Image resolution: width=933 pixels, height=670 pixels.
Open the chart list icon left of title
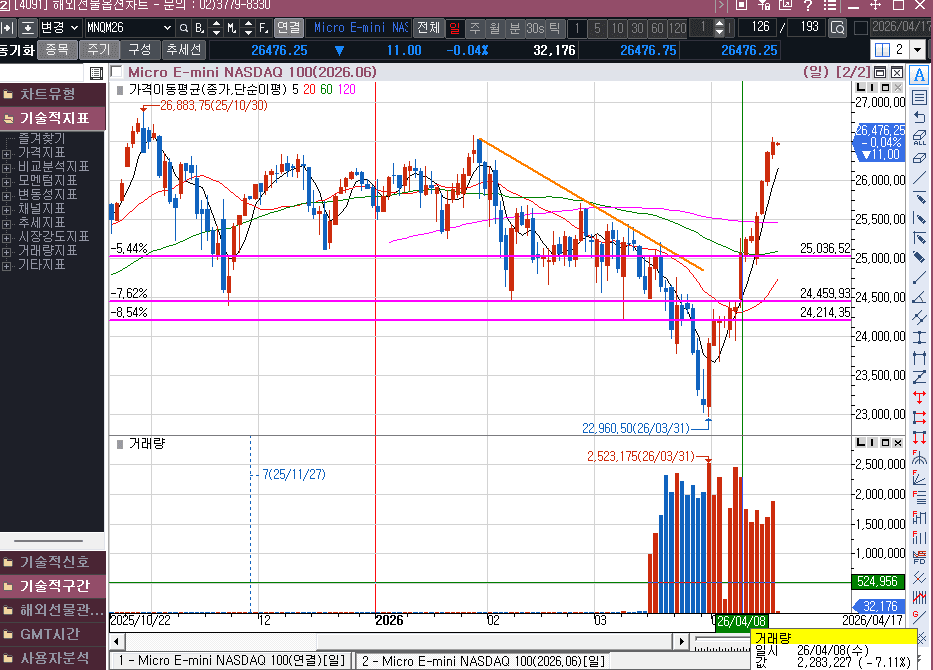(95, 73)
